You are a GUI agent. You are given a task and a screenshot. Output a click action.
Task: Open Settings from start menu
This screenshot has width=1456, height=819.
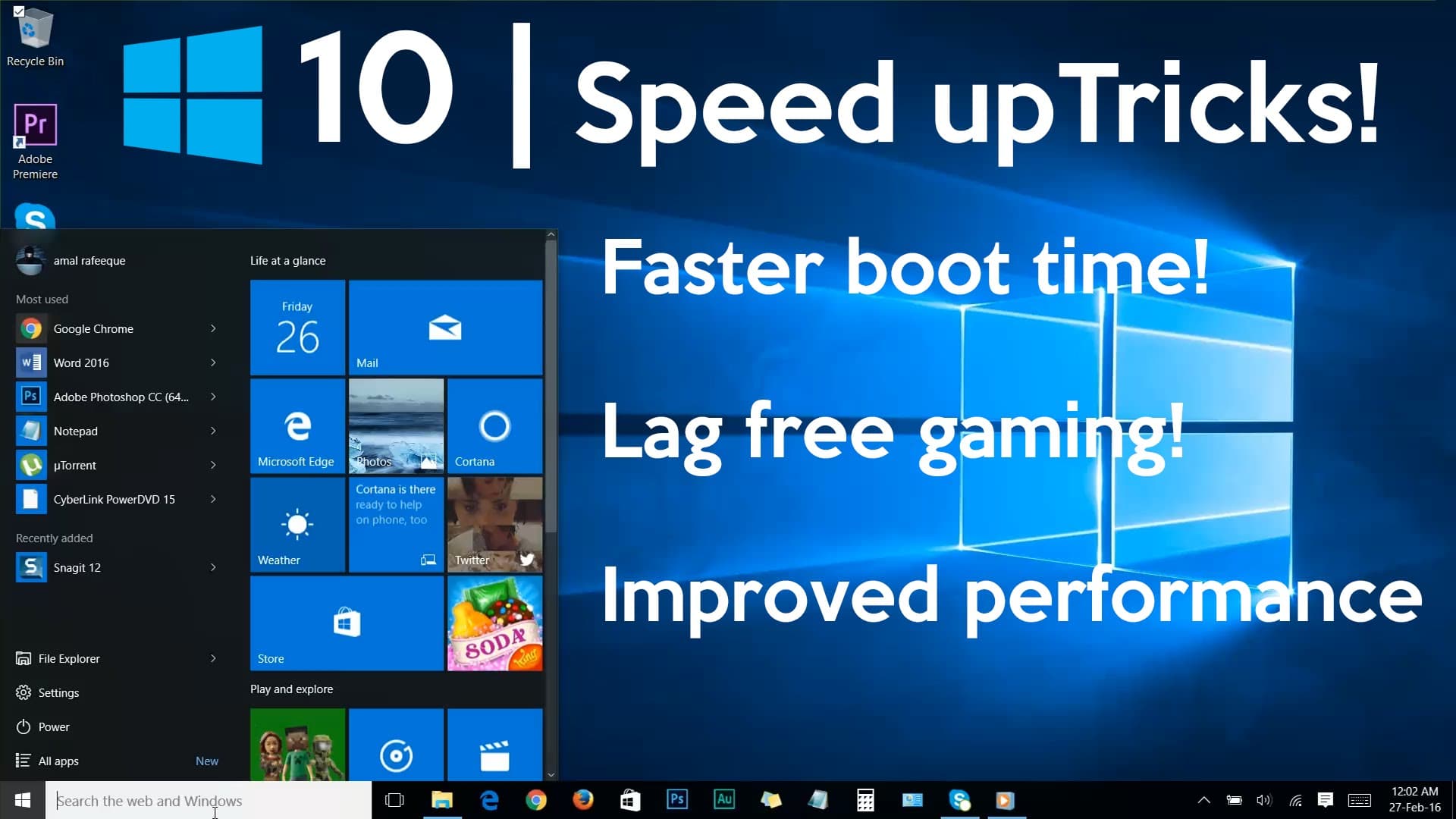point(58,692)
